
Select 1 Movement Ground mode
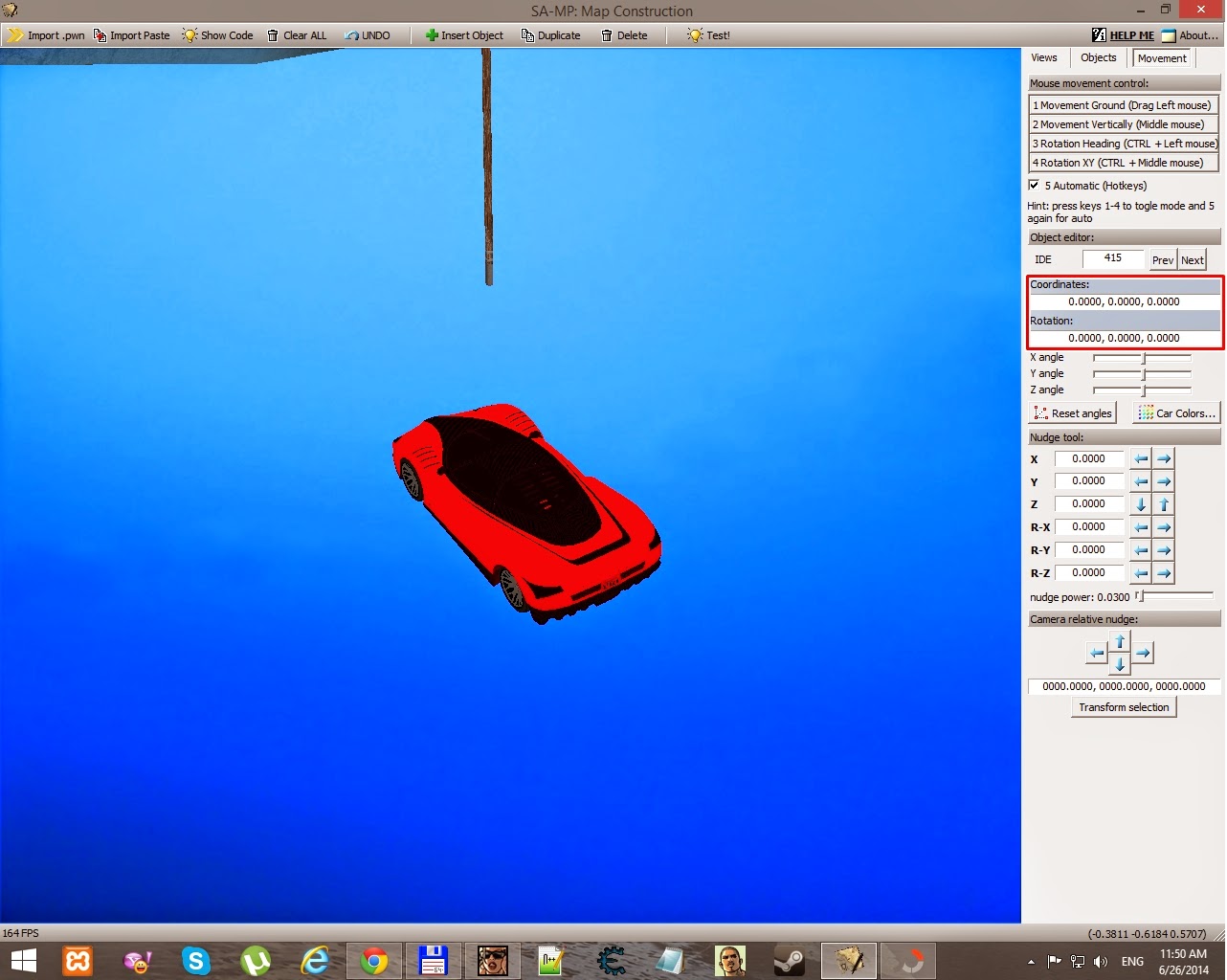[1123, 105]
